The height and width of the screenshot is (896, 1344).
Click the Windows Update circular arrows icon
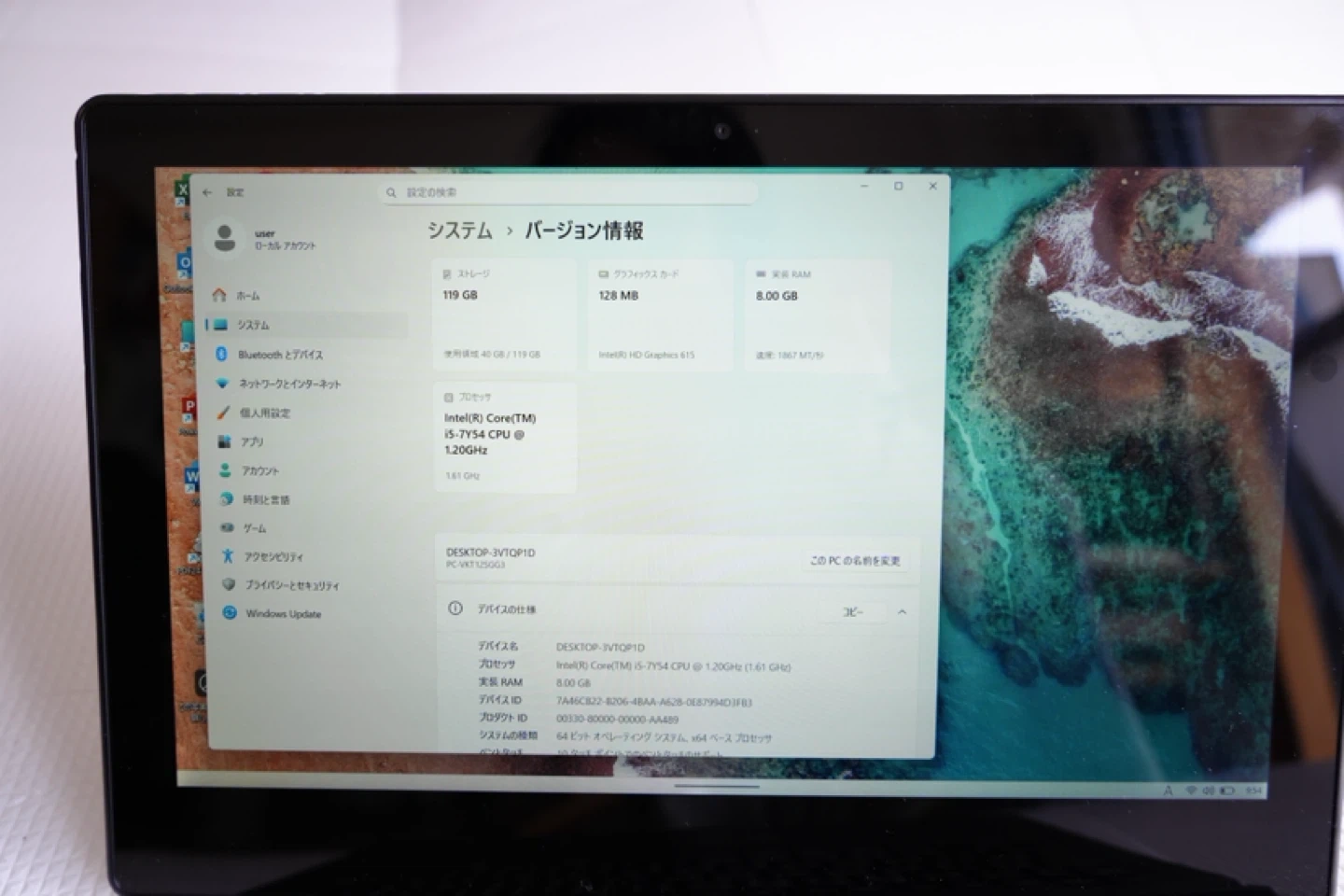230,613
